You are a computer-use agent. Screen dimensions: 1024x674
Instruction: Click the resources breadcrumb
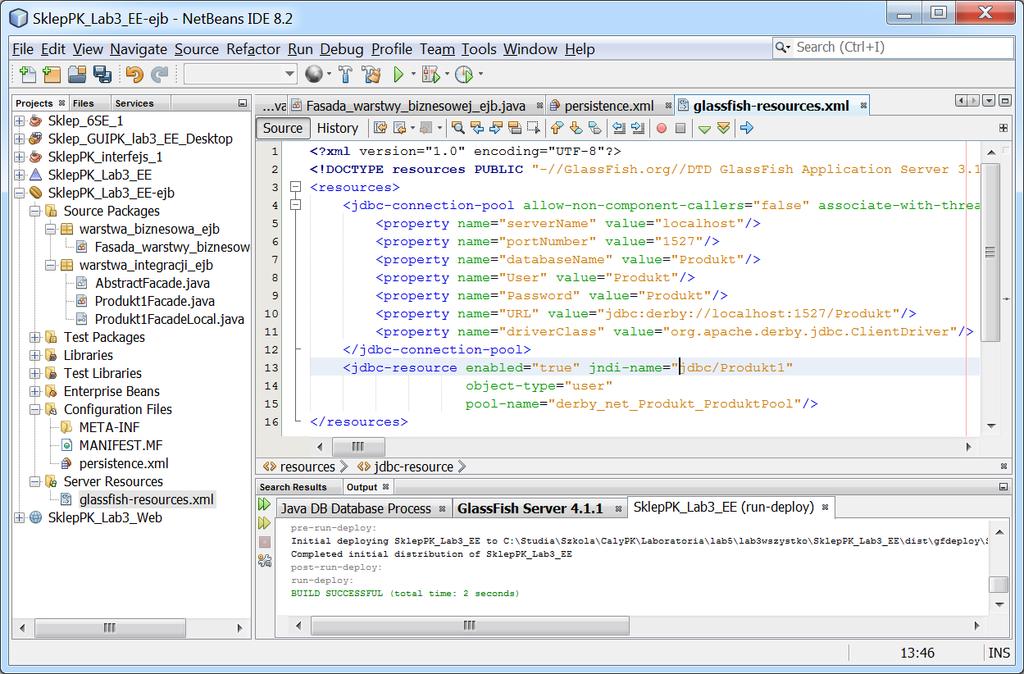[x=307, y=467]
